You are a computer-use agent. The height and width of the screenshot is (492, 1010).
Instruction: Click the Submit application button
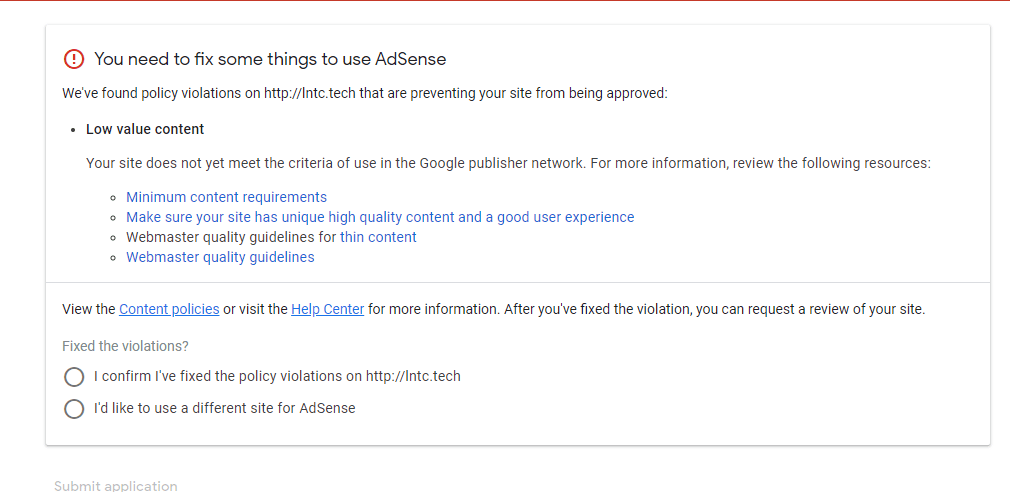coord(116,486)
